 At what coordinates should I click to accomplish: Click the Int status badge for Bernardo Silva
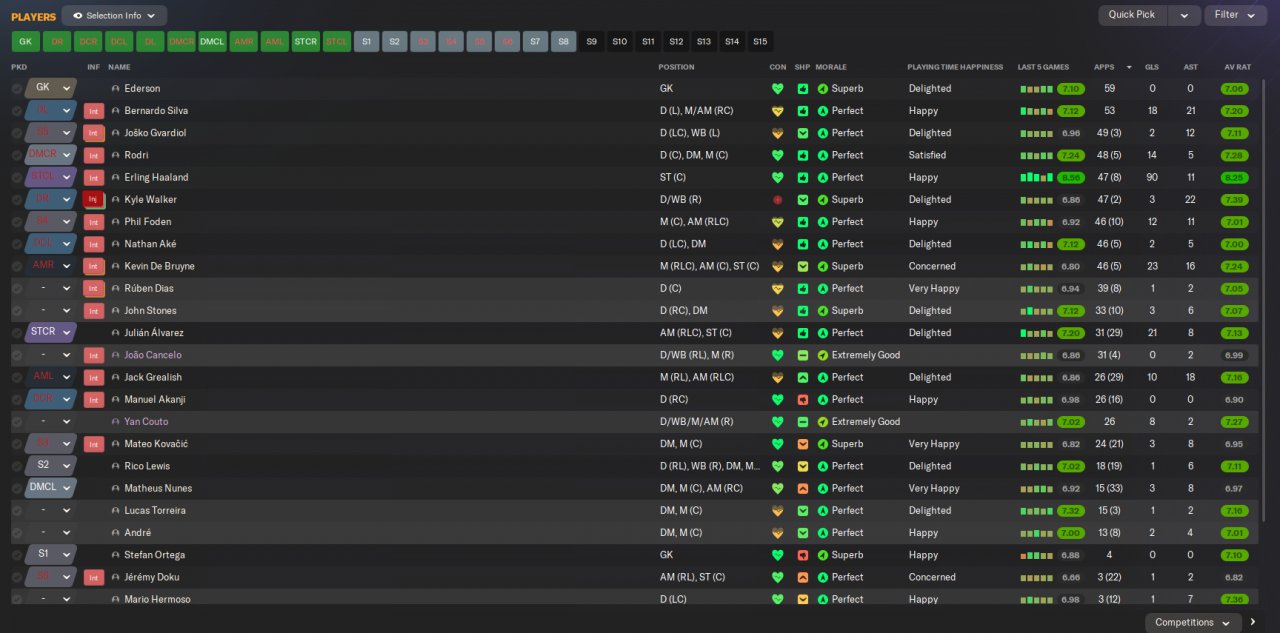[x=94, y=111]
